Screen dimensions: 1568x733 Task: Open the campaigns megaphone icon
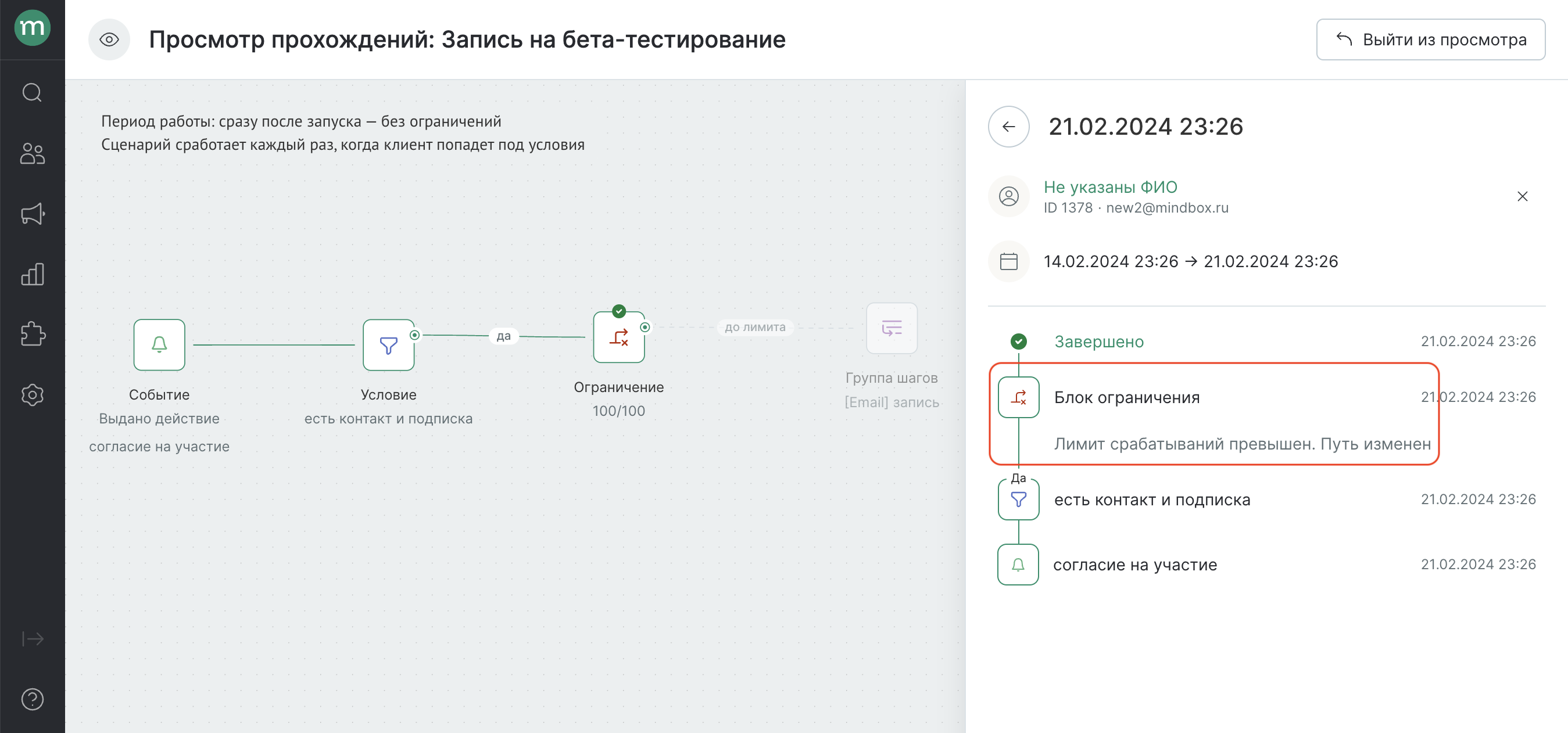(33, 214)
